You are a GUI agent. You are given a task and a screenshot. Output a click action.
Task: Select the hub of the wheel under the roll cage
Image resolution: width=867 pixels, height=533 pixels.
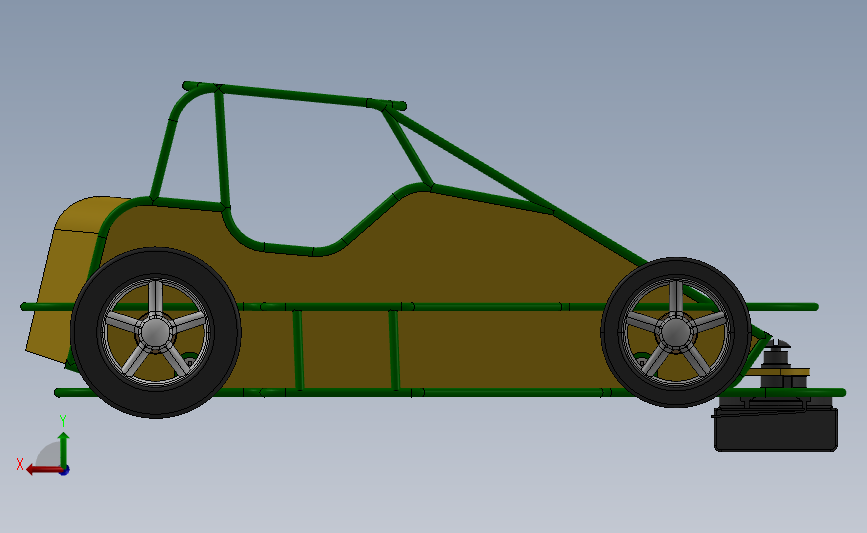(x=155, y=332)
